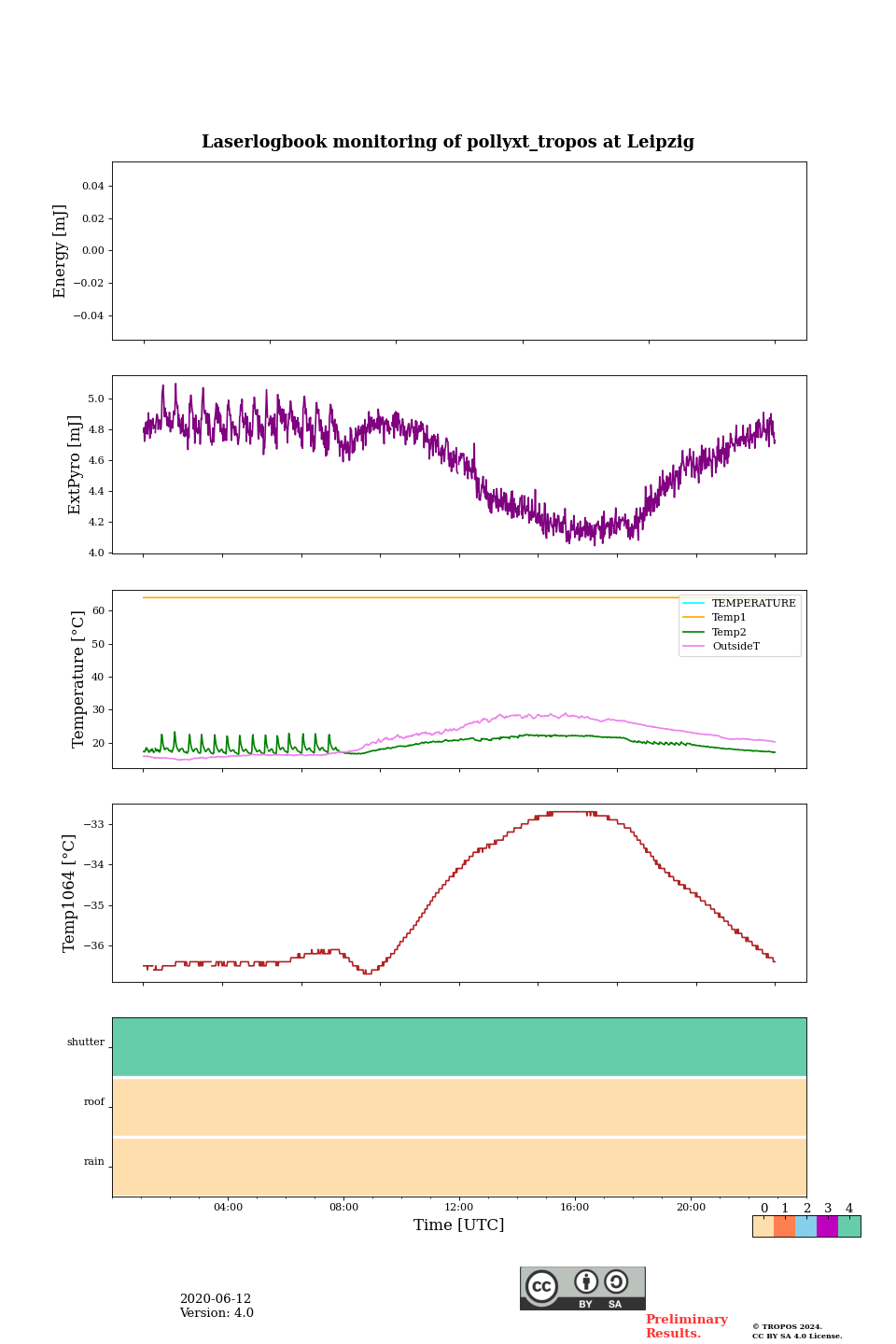Click the 2020-06-12 date text

[x=216, y=1299]
